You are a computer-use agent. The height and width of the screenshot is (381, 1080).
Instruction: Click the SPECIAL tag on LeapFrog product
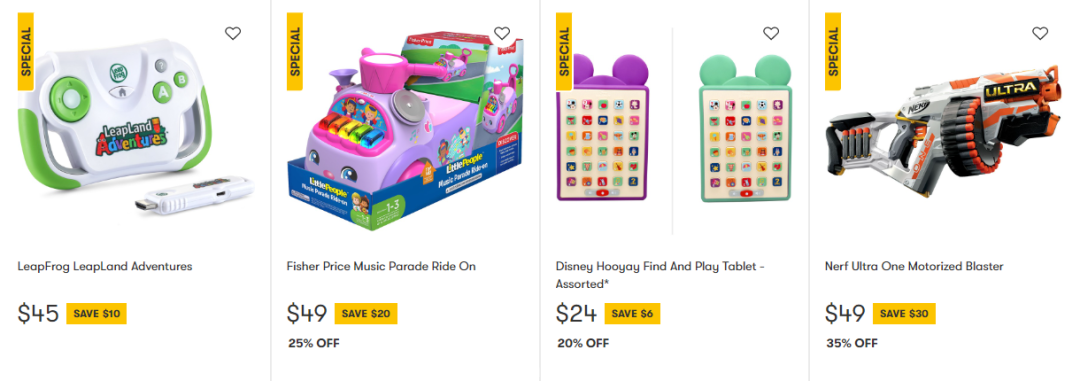tap(26, 52)
